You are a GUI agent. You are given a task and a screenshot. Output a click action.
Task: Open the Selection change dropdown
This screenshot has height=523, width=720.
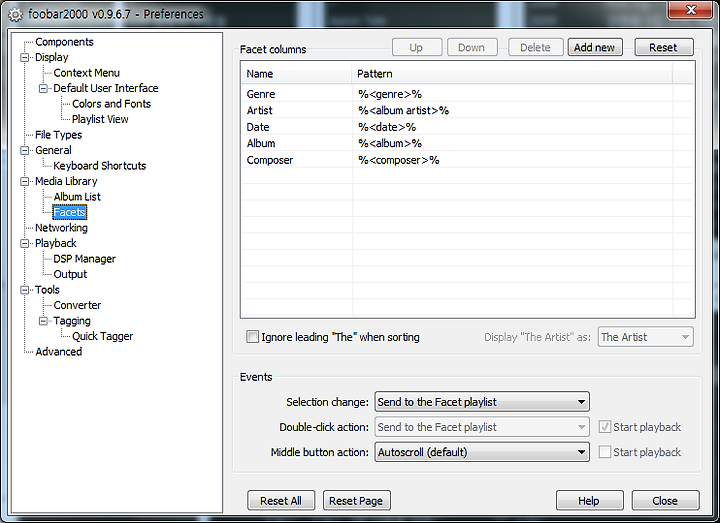tap(482, 402)
